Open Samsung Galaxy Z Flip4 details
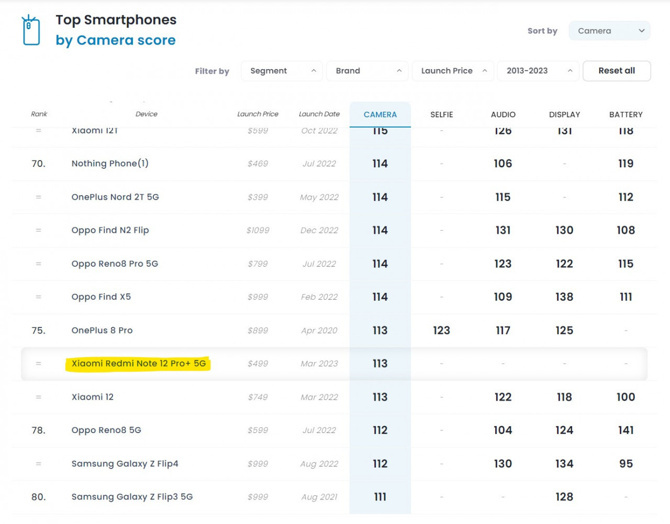Viewport: 670px width, 524px height. click(125, 464)
